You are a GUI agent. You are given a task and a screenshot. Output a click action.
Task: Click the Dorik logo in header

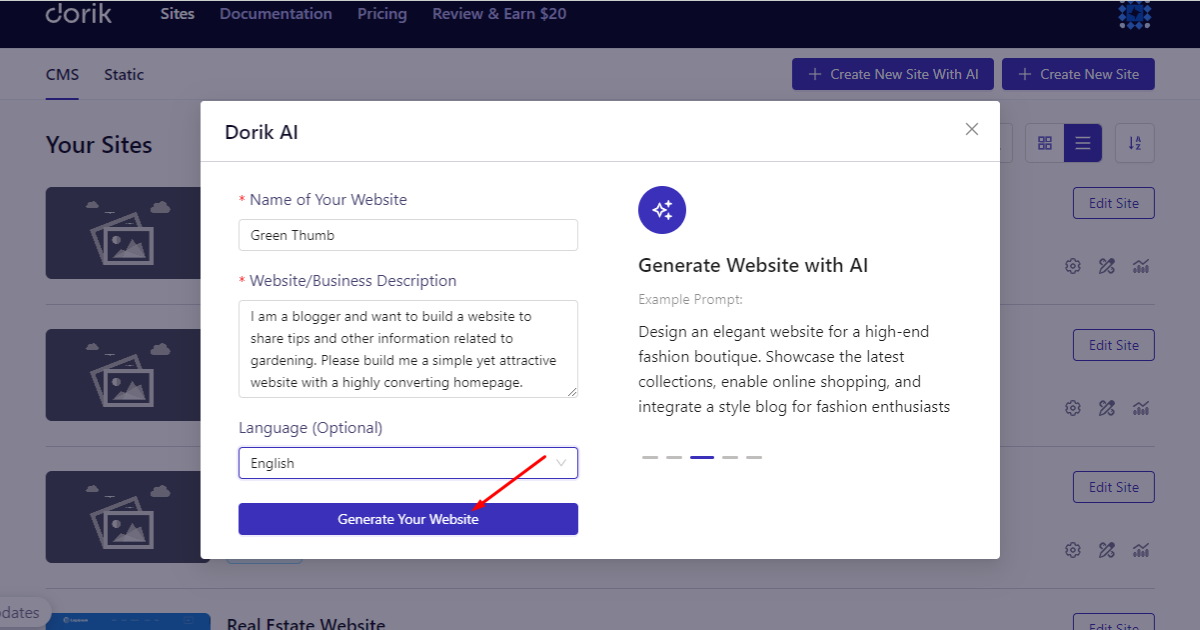pos(79,14)
